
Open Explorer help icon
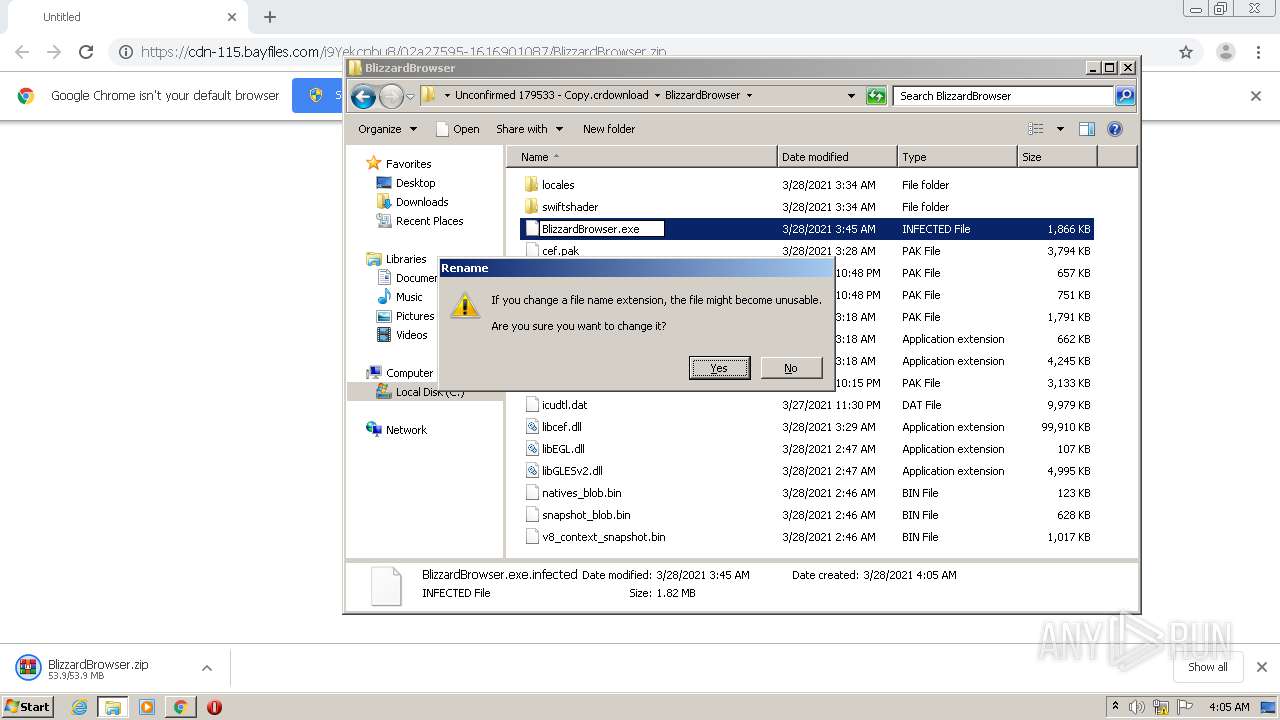pos(1115,129)
